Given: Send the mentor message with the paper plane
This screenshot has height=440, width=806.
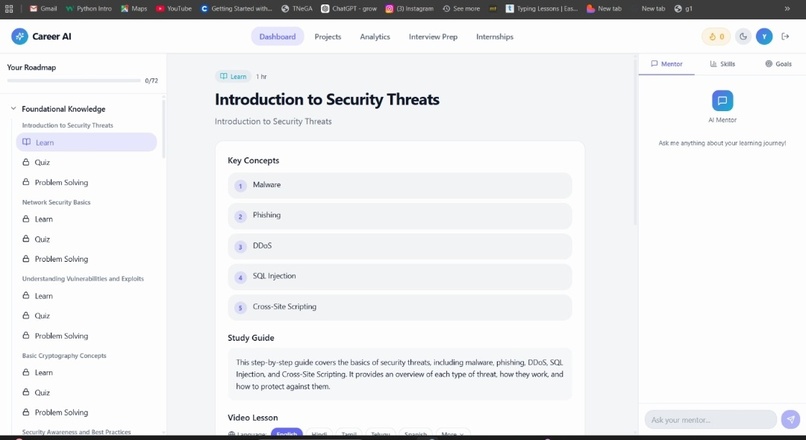Looking at the screenshot, I should coord(791,419).
